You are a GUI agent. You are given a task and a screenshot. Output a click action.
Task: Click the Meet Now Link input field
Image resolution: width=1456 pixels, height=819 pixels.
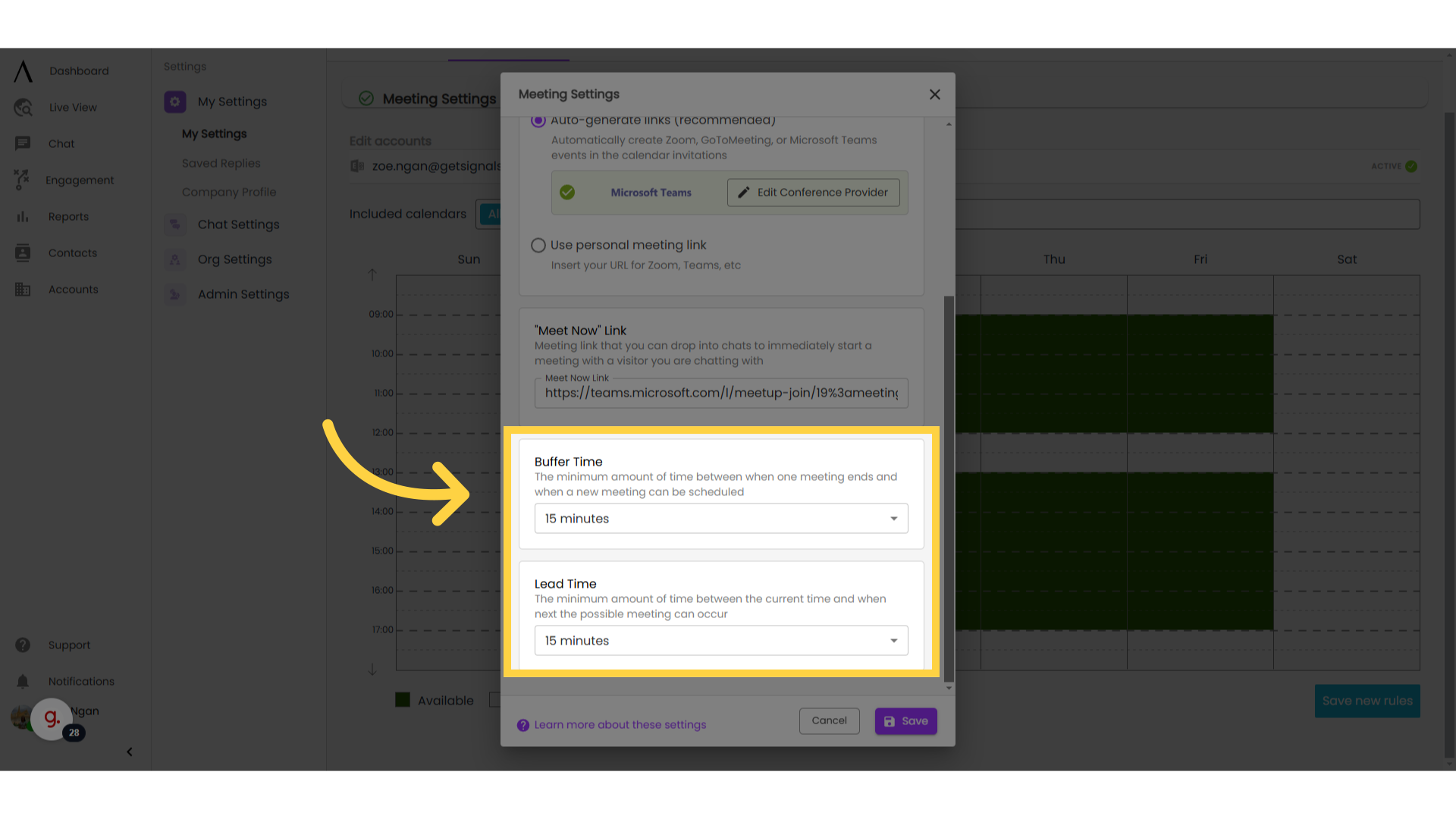click(721, 393)
